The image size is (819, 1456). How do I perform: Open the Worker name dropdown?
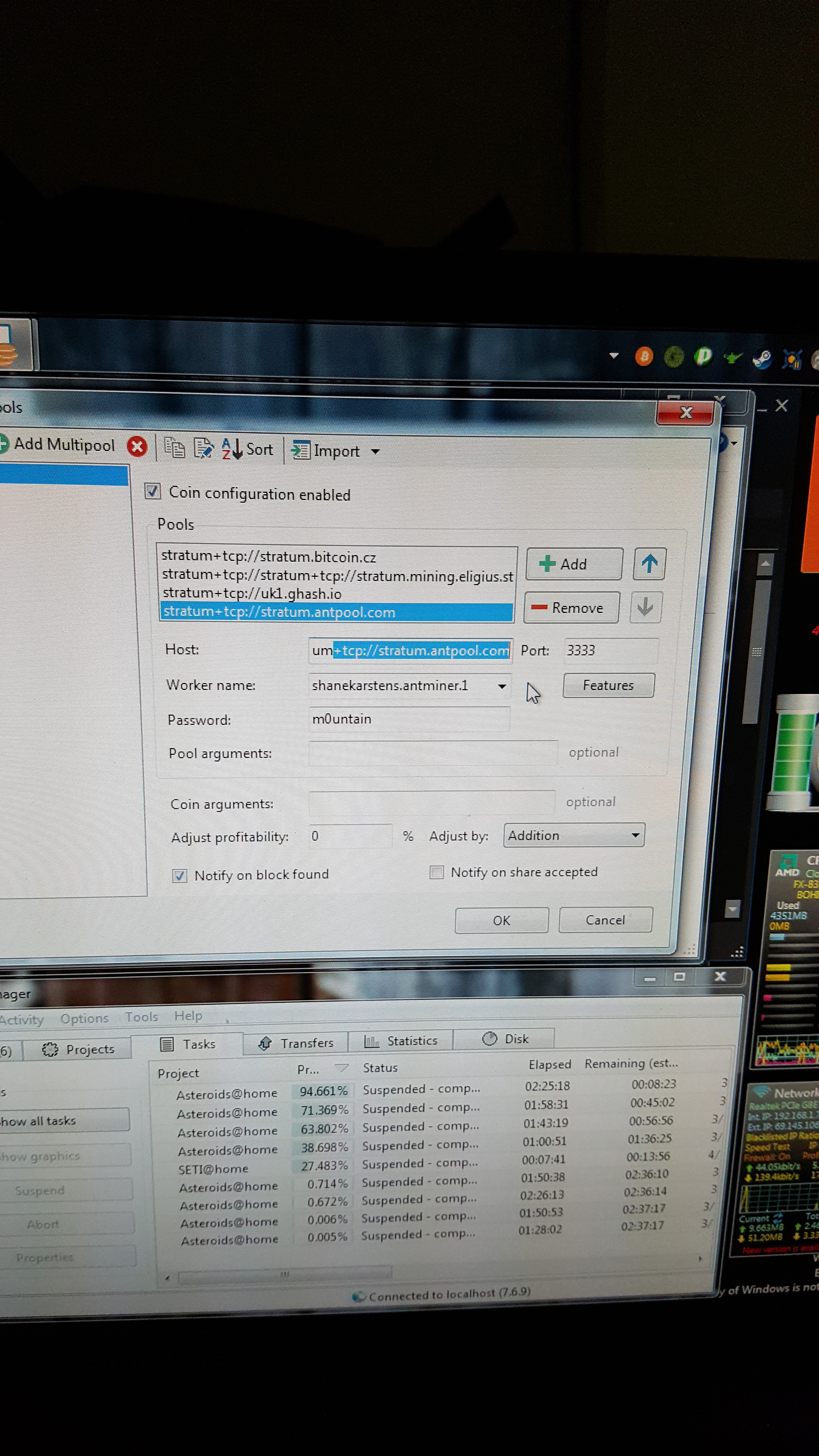tap(501, 686)
